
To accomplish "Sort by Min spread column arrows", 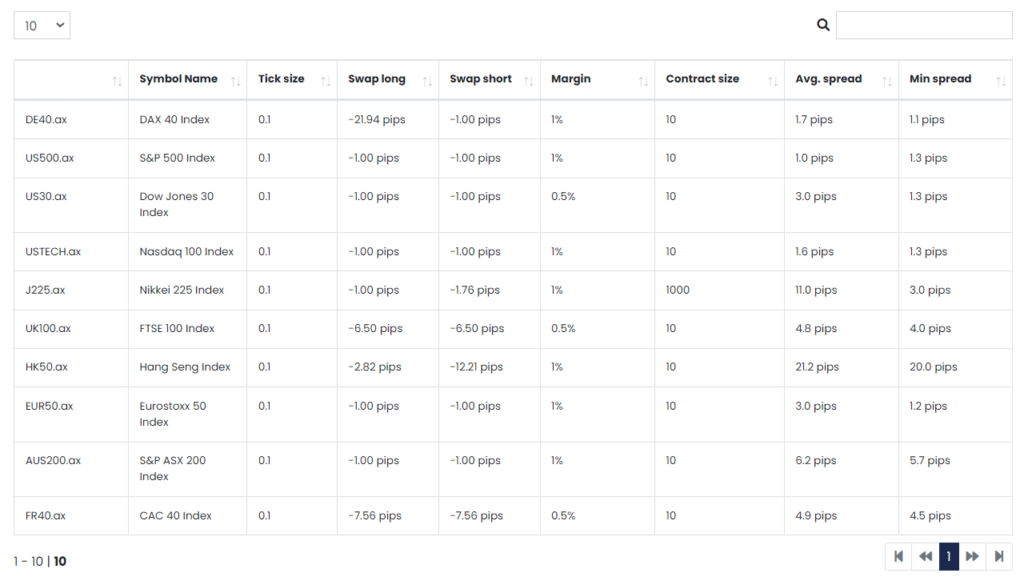I will click(x=1001, y=81).
